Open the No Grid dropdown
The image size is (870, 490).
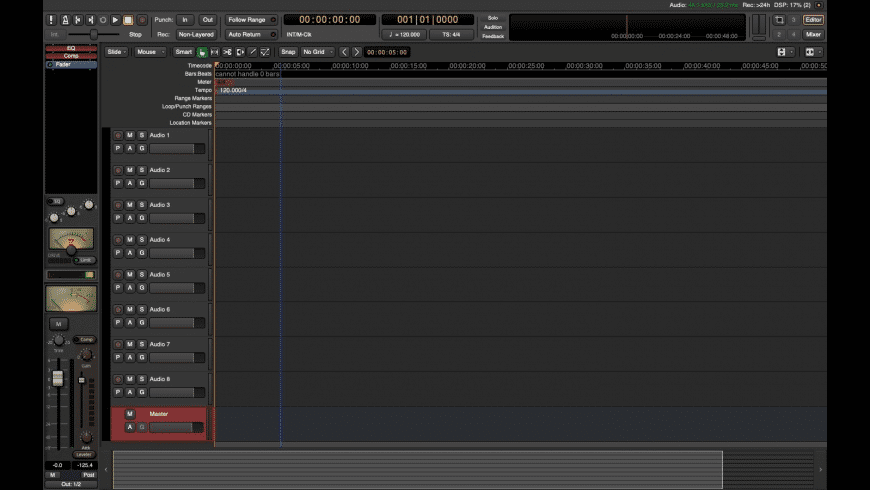(318, 52)
